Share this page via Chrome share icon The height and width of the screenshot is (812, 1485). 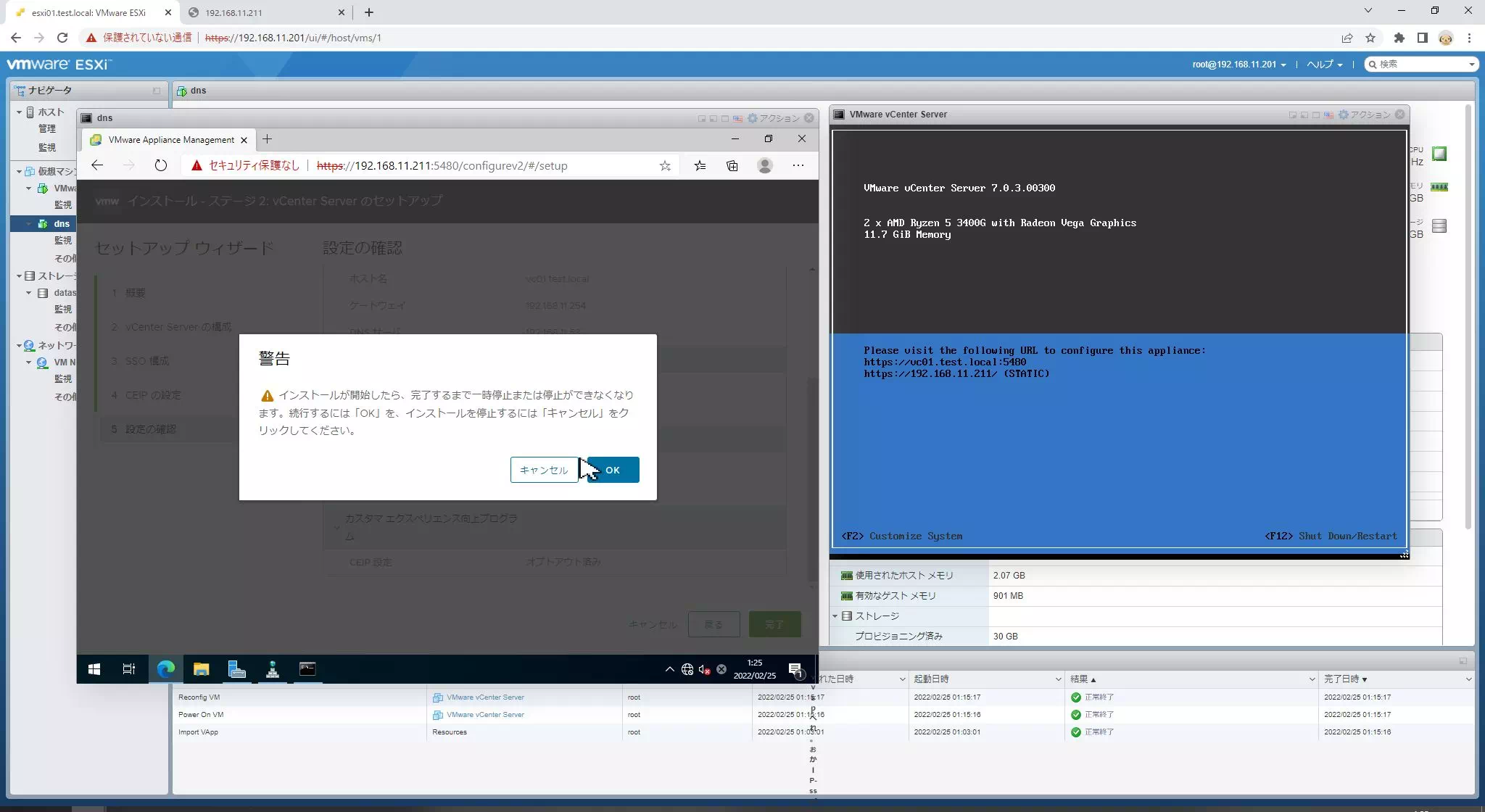tap(1347, 38)
